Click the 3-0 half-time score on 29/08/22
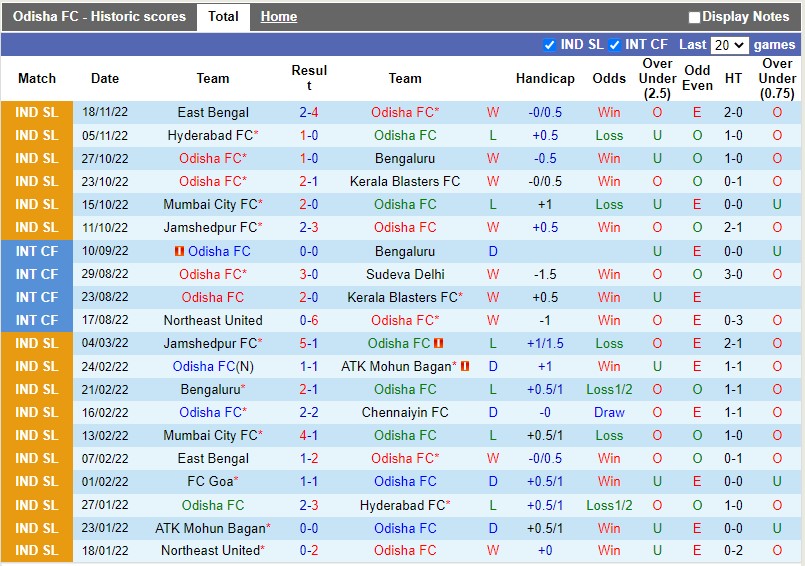The height and width of the screenshot is (566, 805). tap(733, 274)
